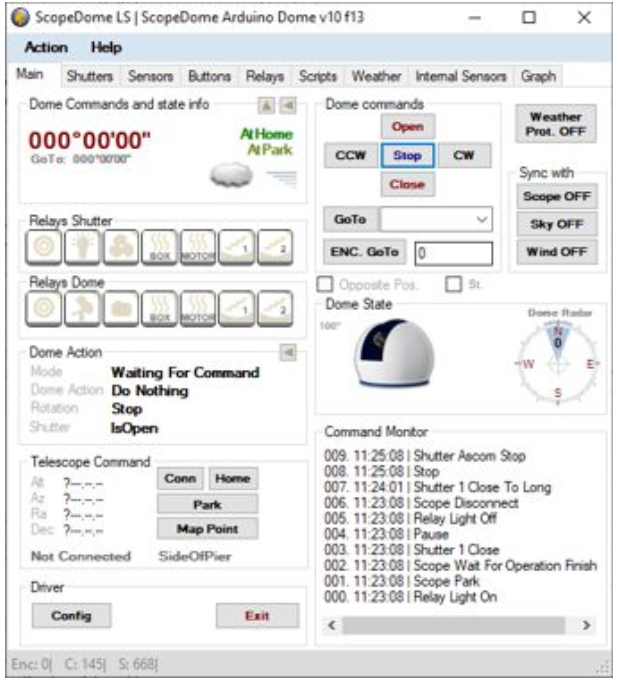Click the up-arrow icon in Dome Commands info header

click(x=266, y=105)
